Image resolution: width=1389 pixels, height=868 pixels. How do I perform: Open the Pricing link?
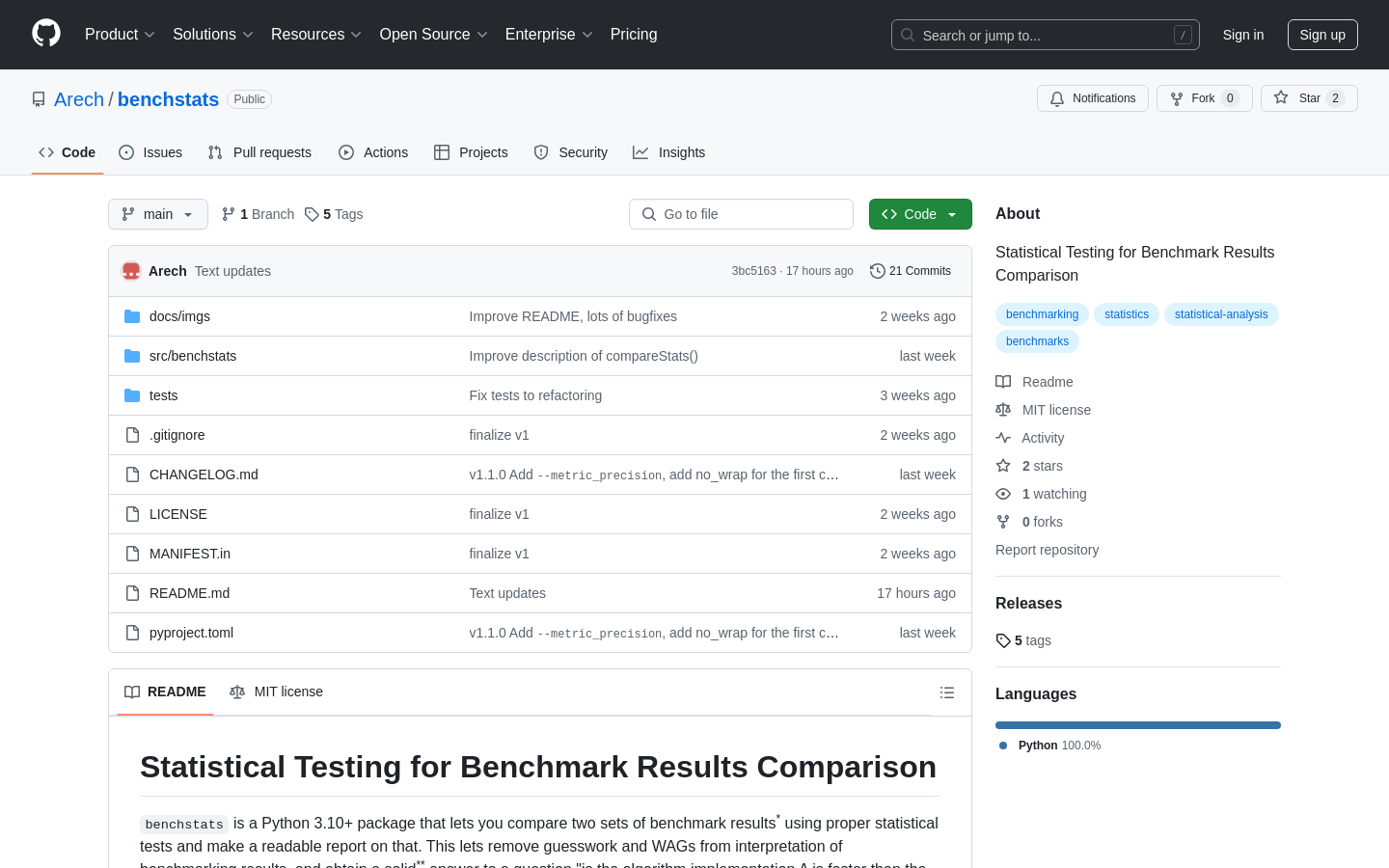(634, 35)
